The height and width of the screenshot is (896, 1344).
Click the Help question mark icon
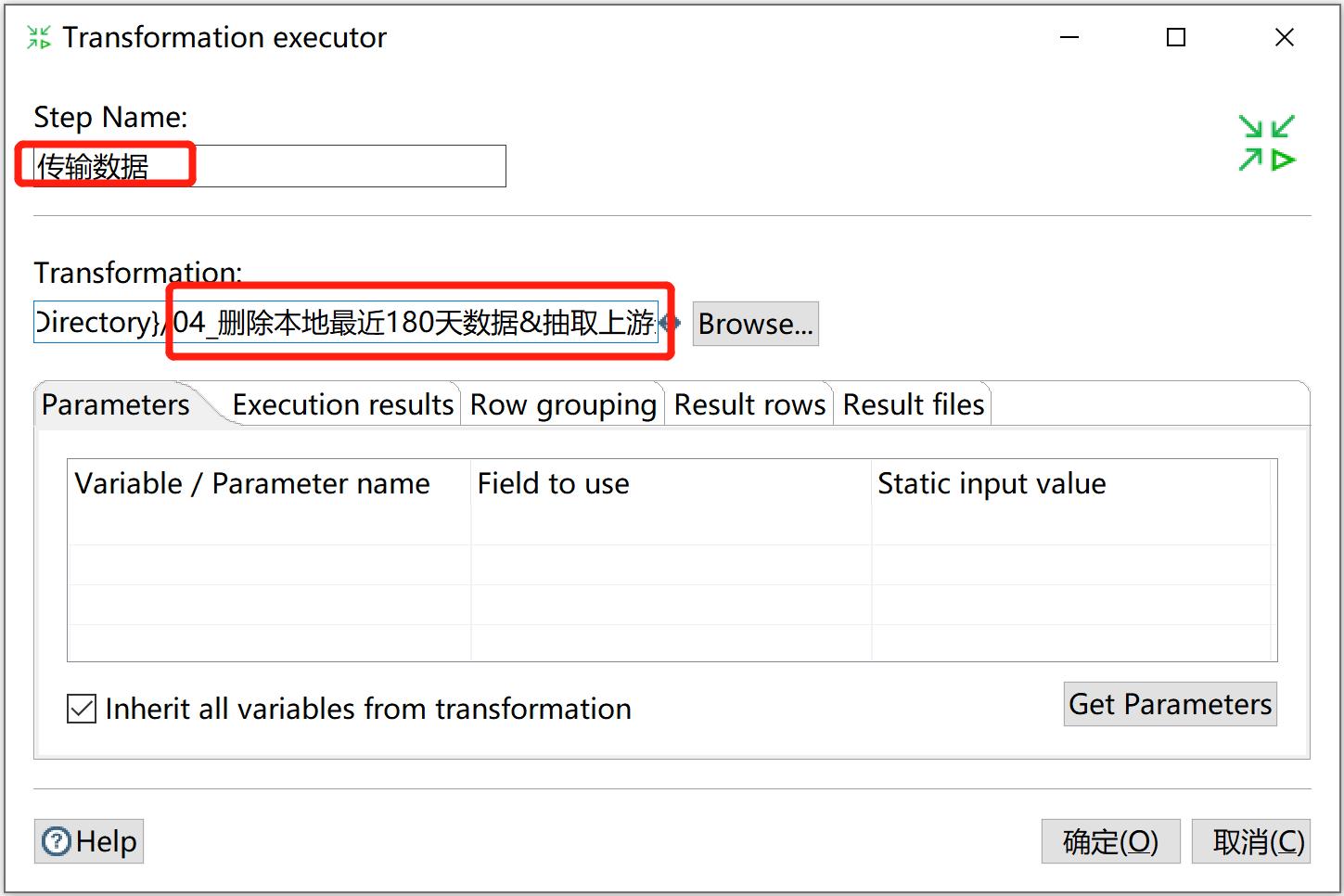[x=57, y=841]
